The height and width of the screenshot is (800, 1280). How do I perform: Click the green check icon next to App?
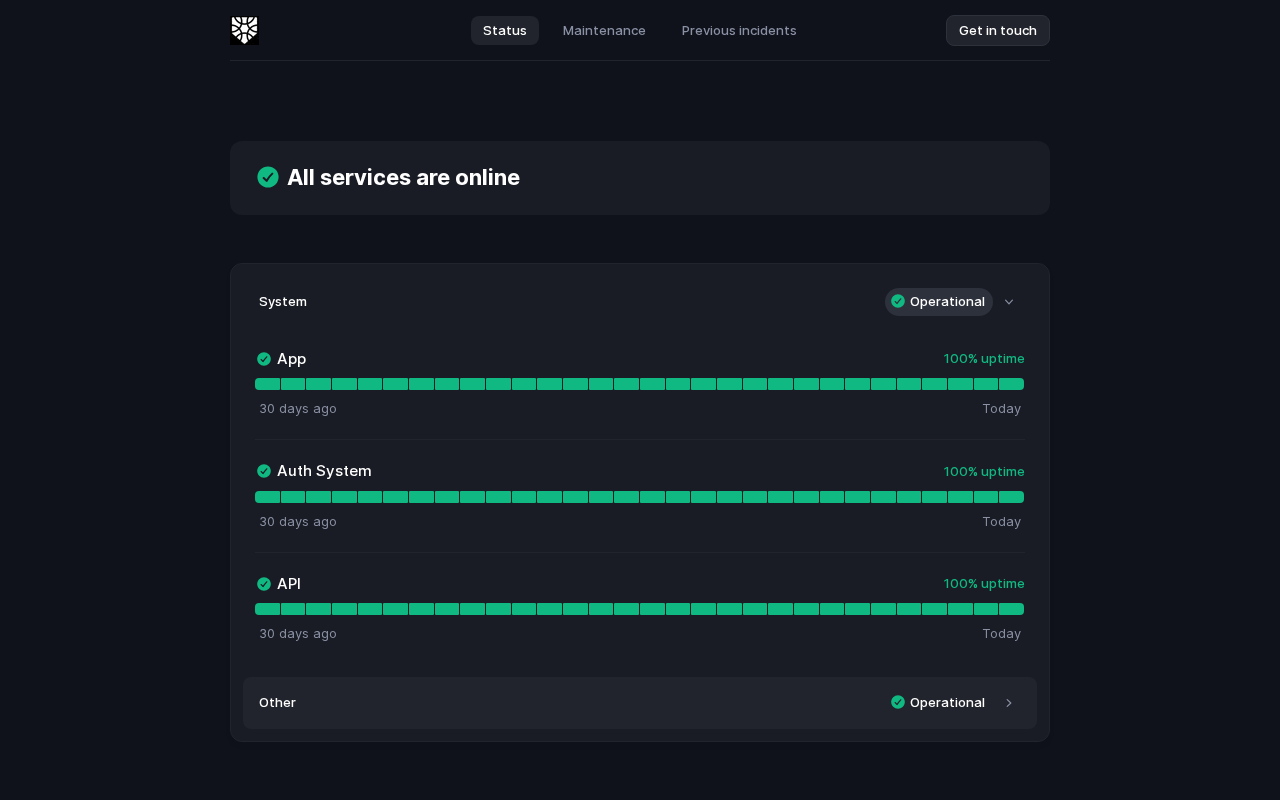coord(264,359)
